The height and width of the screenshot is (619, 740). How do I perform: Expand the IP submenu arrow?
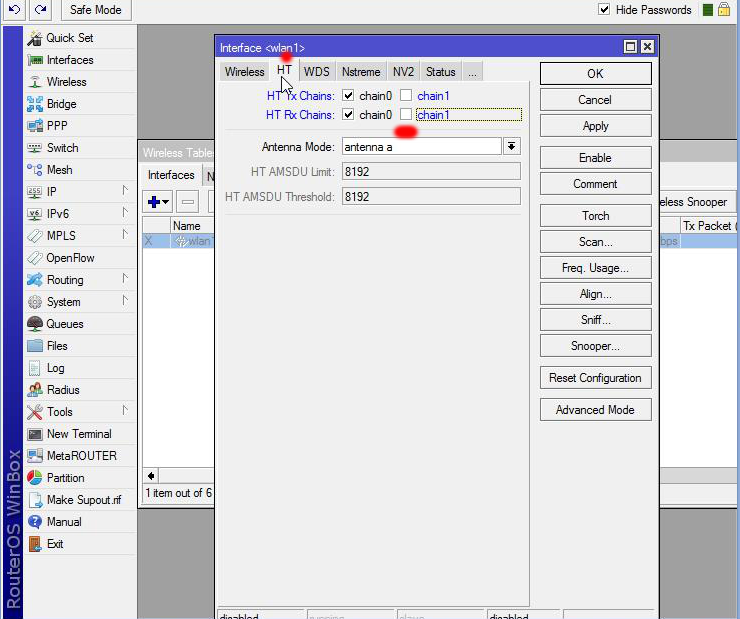pyautogui.click(x=125, y=191)
